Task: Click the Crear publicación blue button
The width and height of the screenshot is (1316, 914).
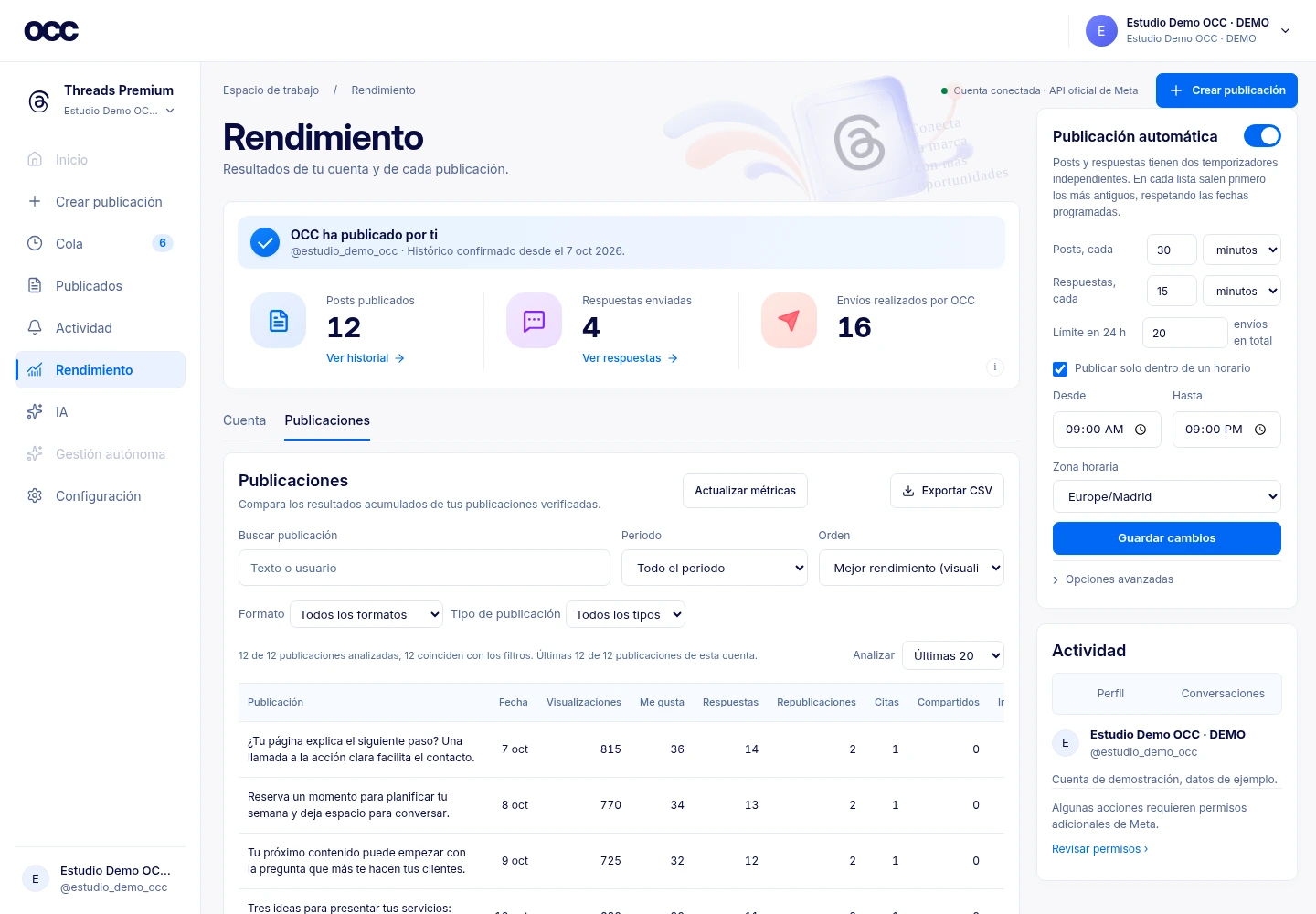Action: 1226,90
